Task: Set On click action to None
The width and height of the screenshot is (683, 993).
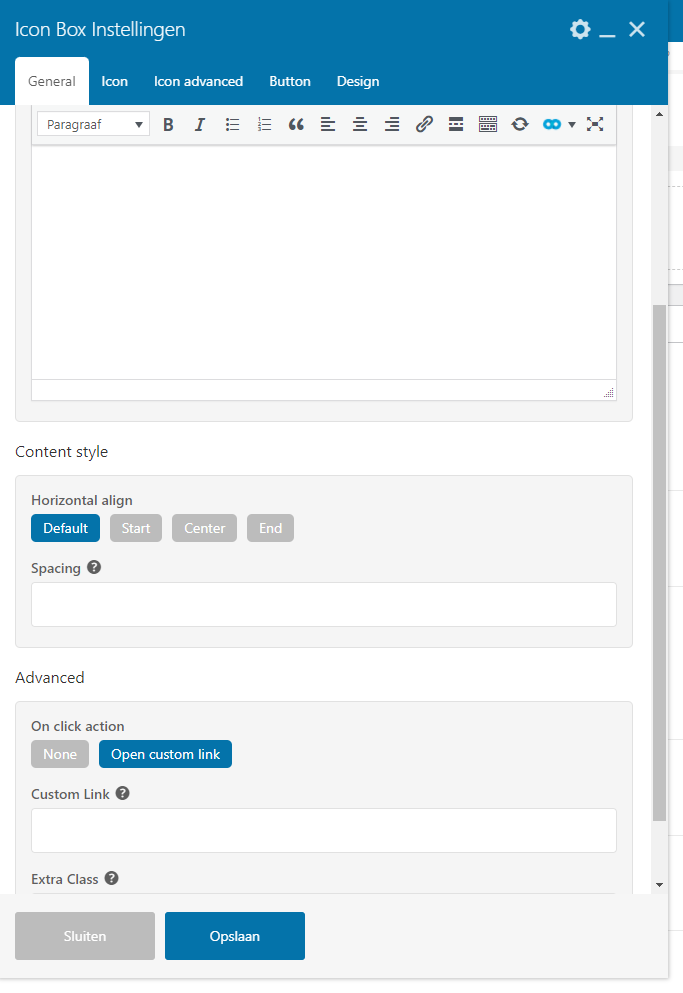Action: 60,754
